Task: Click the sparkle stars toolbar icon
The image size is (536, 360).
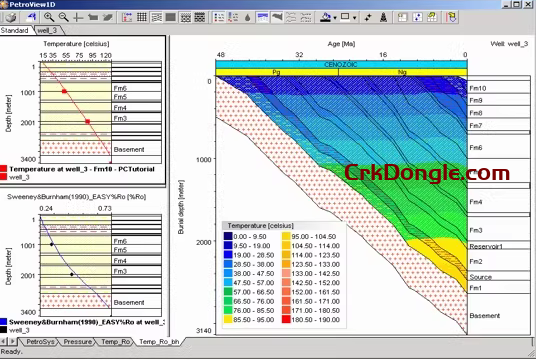Action: click(368, 17)
